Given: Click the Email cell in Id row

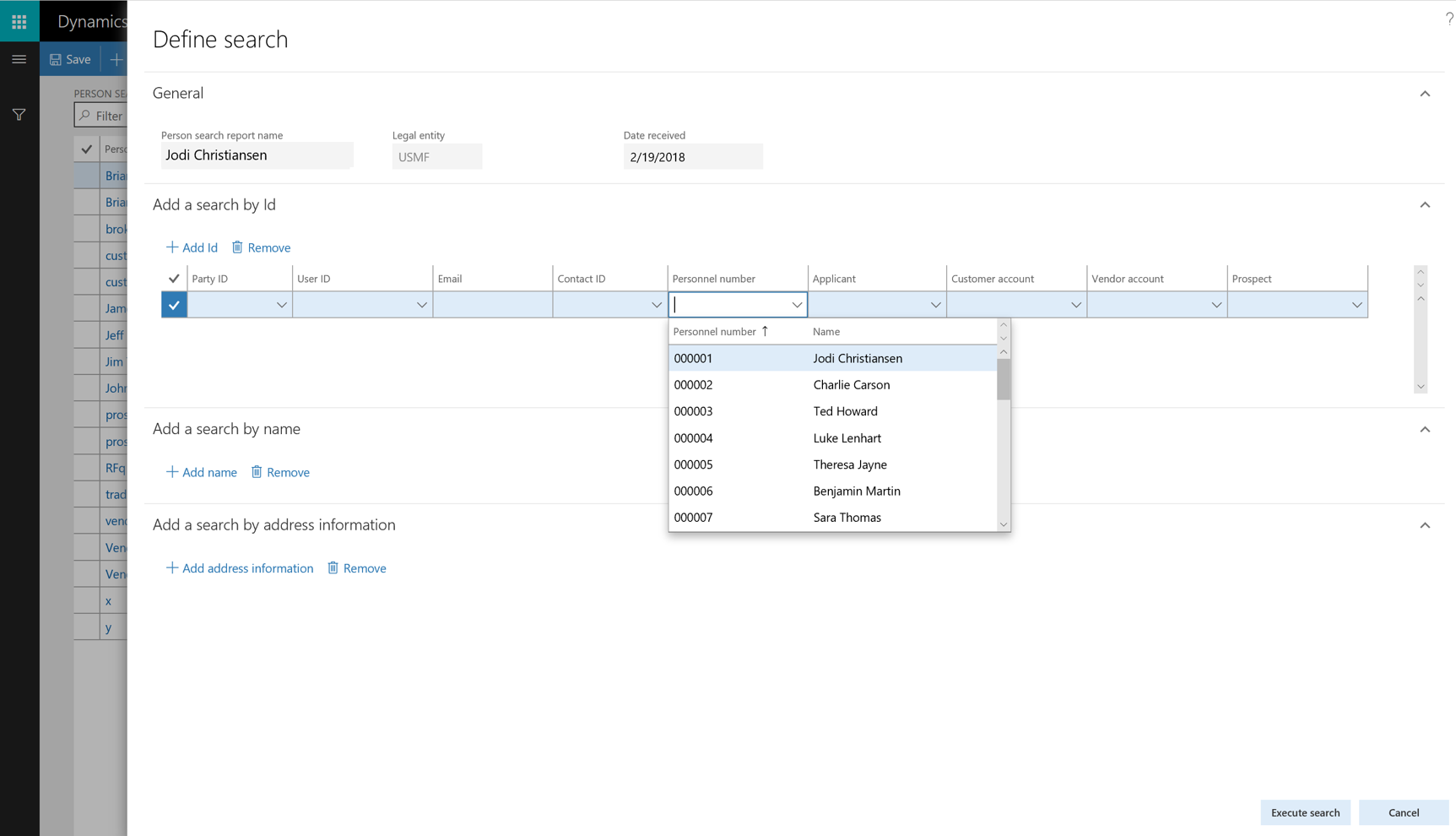Looking at the screenshot, I should (493, 305).
